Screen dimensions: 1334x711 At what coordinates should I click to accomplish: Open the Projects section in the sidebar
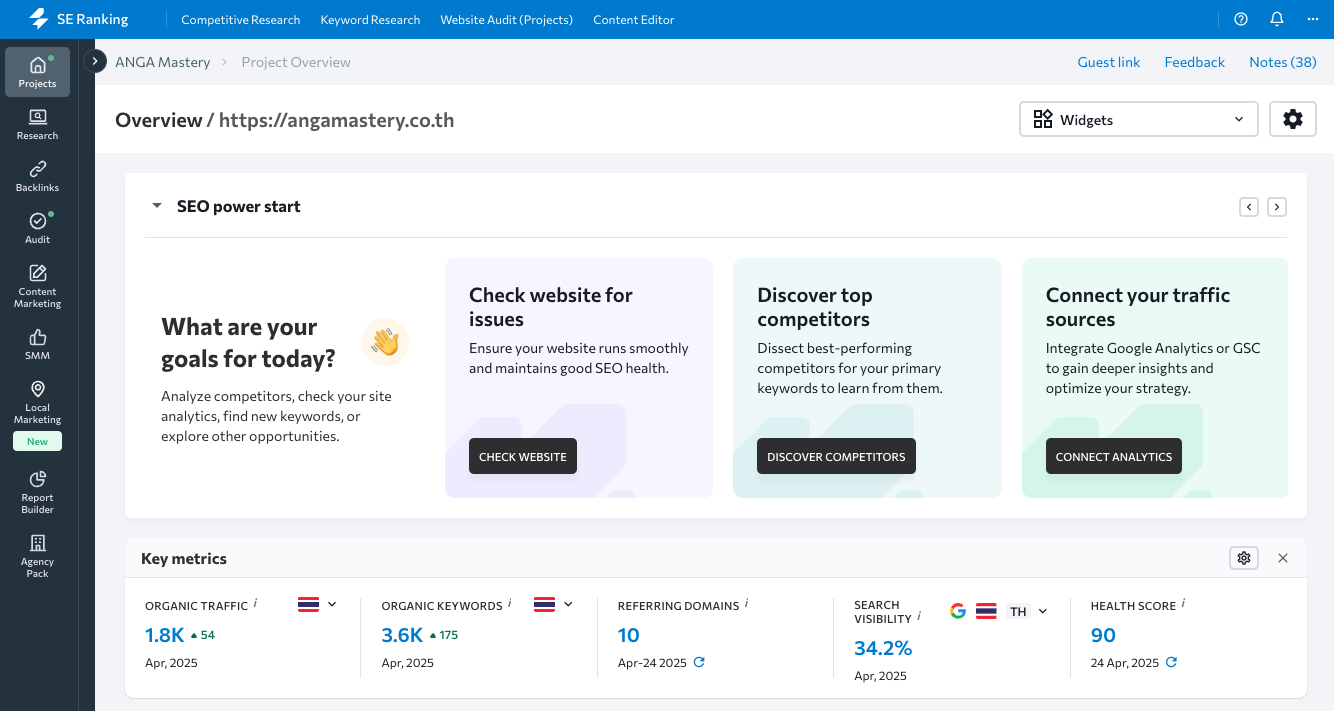tap(37, 72)
